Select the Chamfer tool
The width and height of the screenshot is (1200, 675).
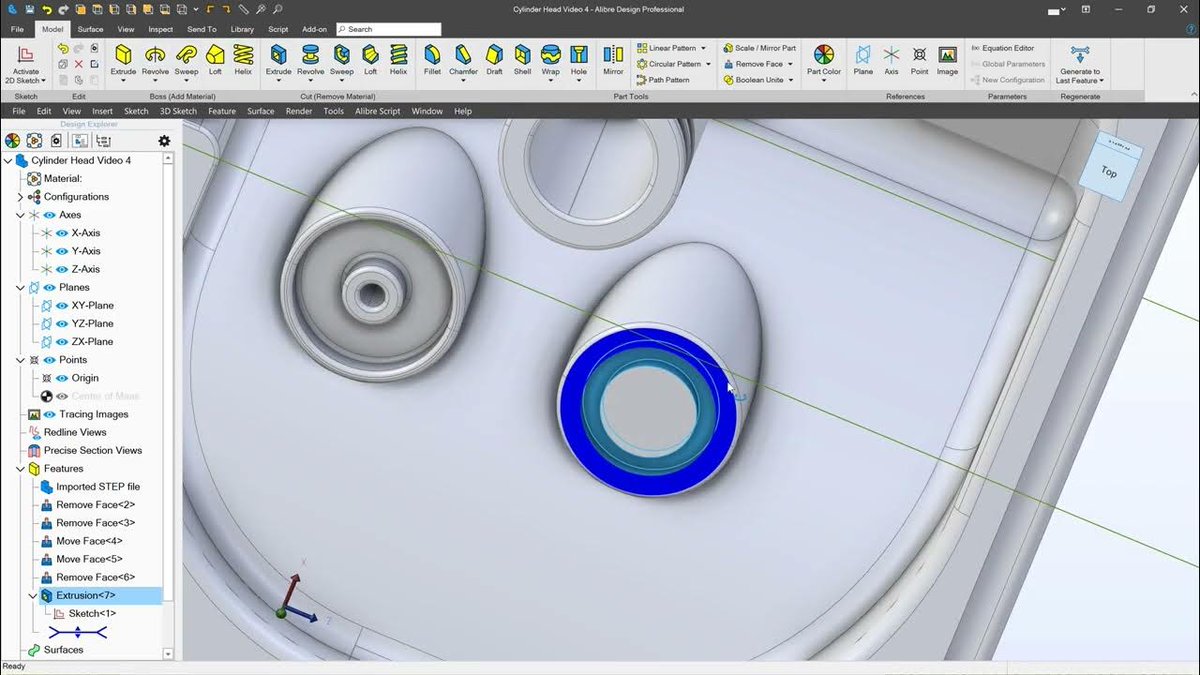[463, 60]
